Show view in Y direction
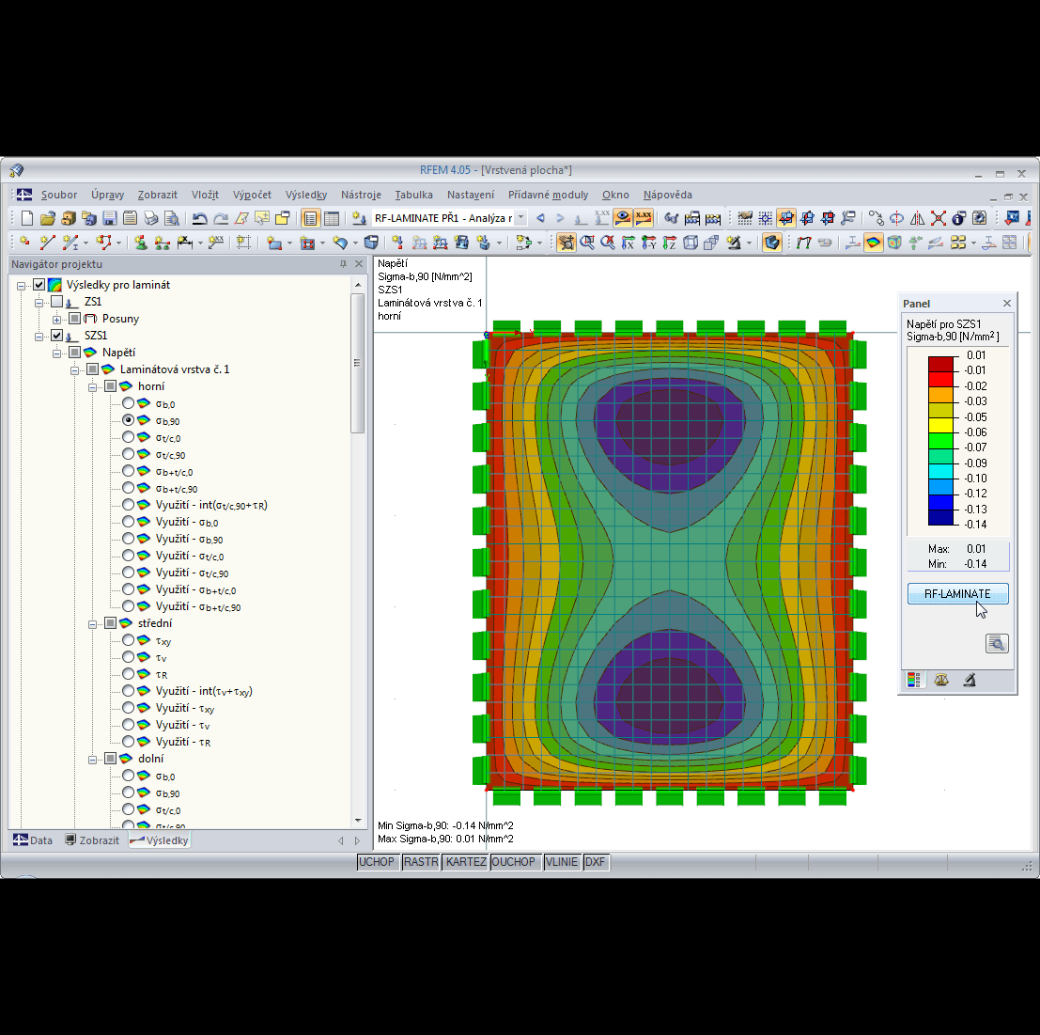Screen dimensions: 1040x1035 [x=649, y=243]
